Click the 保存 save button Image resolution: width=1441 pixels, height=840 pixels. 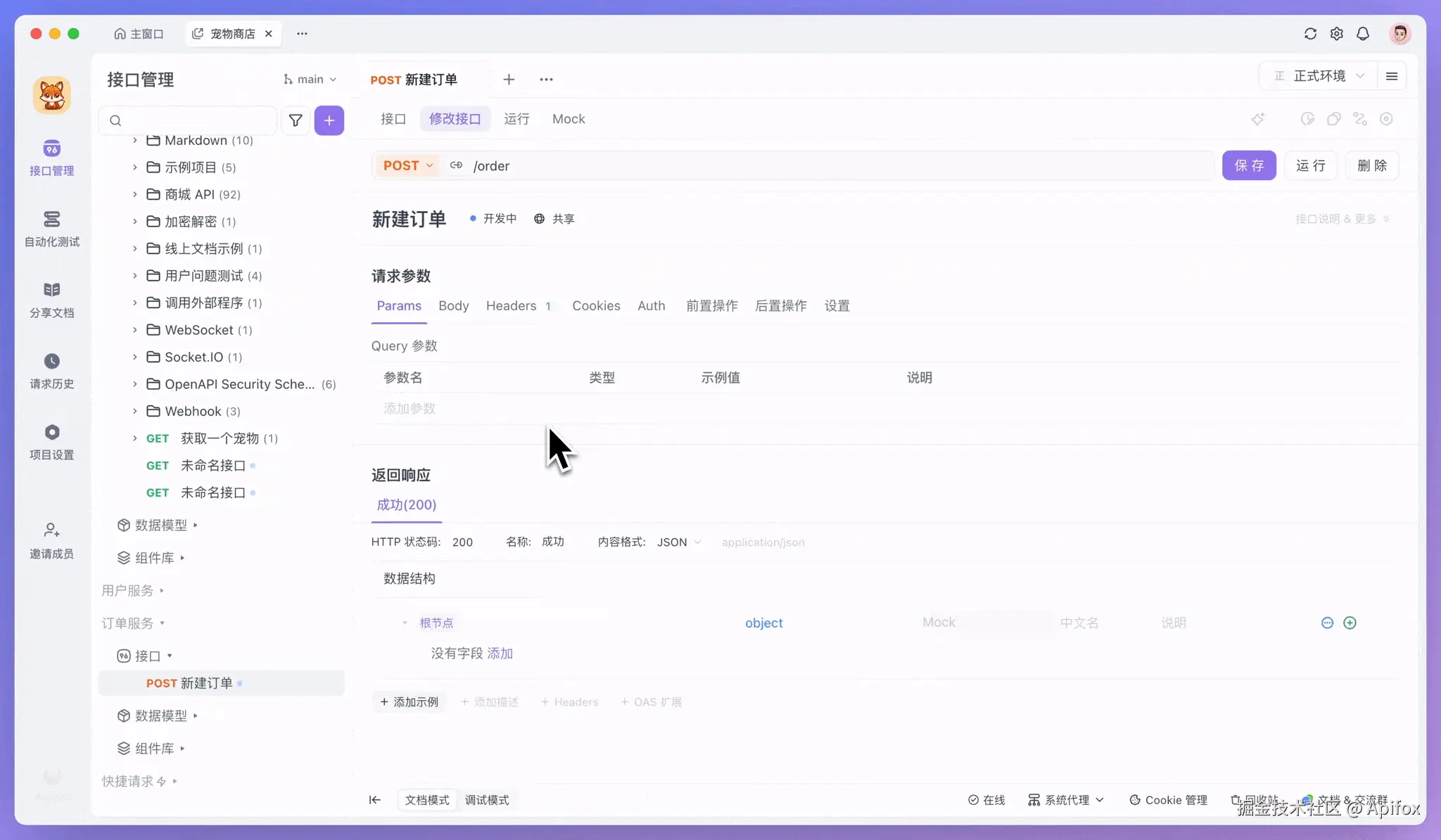(x=1248, y=165)
